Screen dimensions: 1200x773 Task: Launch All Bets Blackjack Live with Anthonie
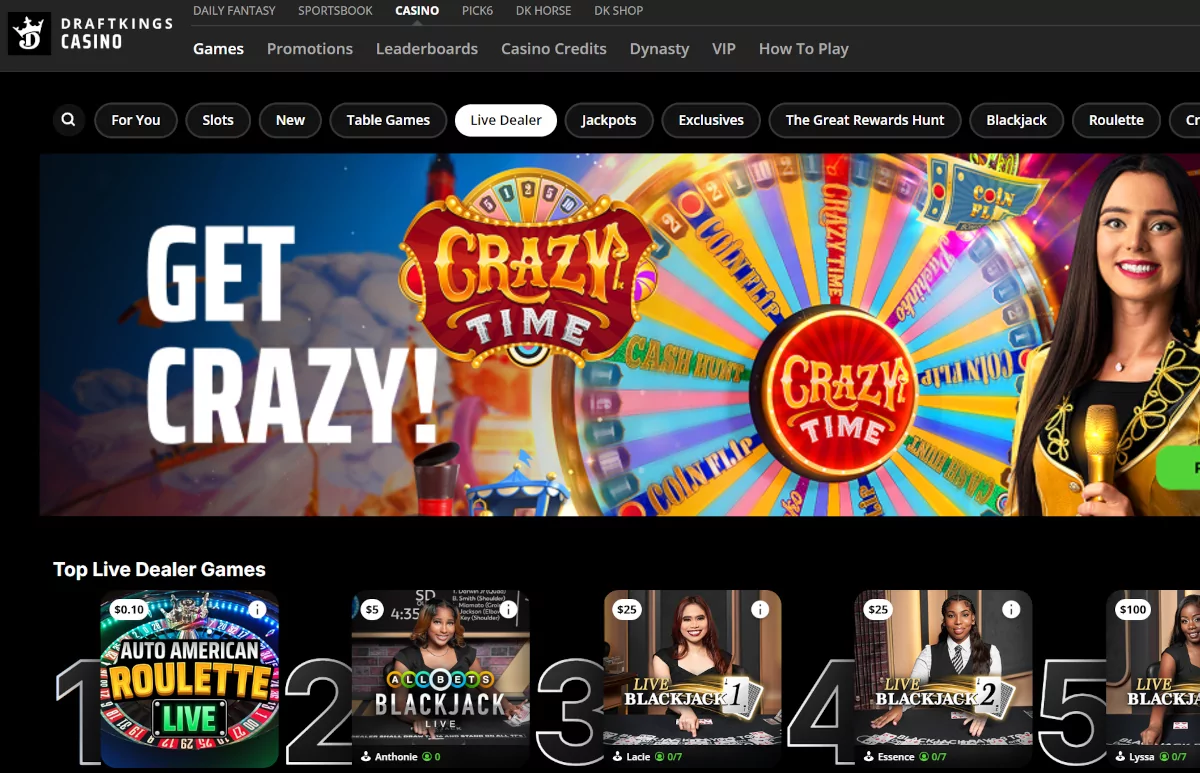tap(441, 679)
